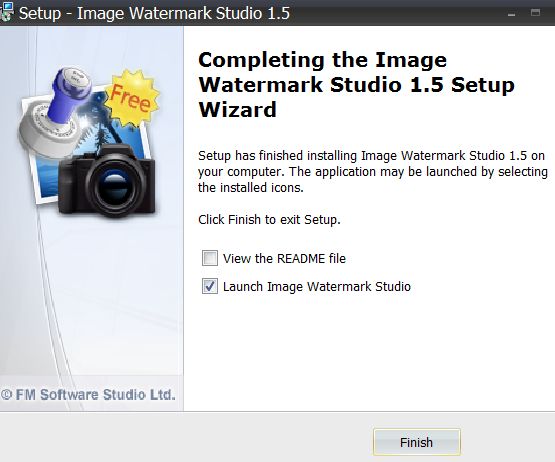Uncheck the Launch Image Watermark Studio checkbox
The width and height of the screenshot is (555, 462).
click(x=210, y=286)
